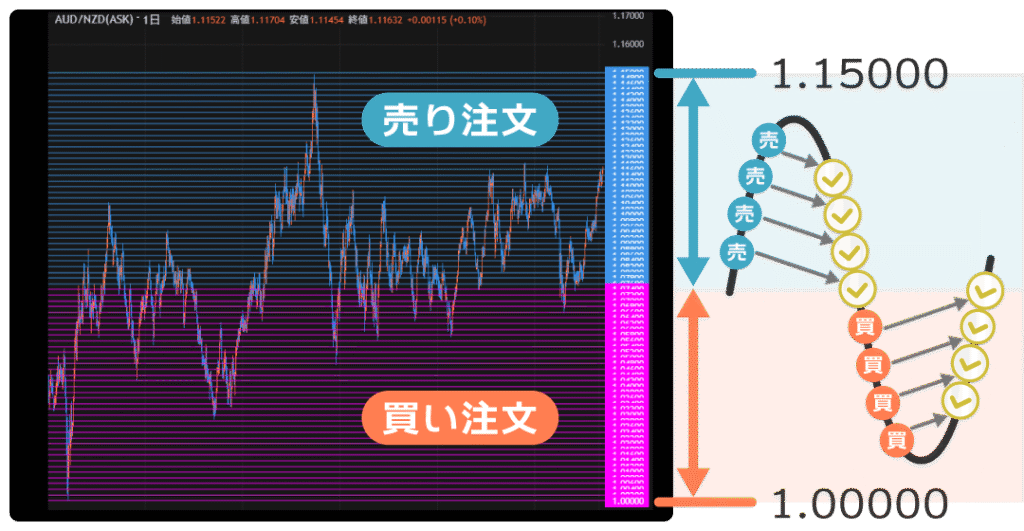
Task: Toggle the topmost checkmark in blue zone
Action: 832,180
